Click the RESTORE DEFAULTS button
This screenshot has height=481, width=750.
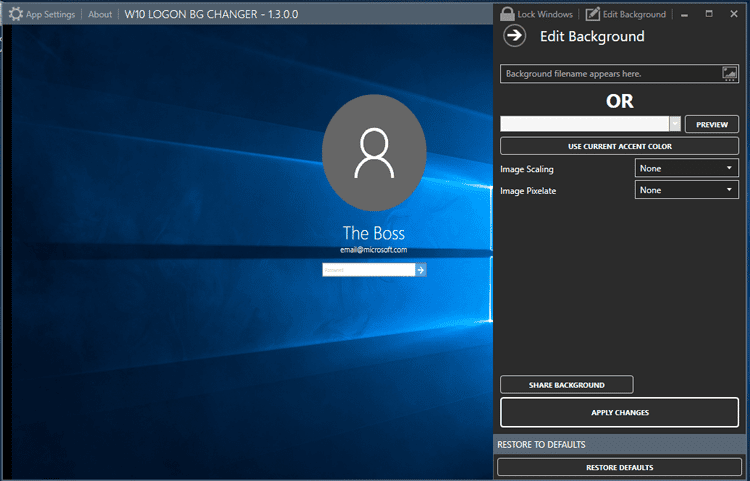click(619, 467)
